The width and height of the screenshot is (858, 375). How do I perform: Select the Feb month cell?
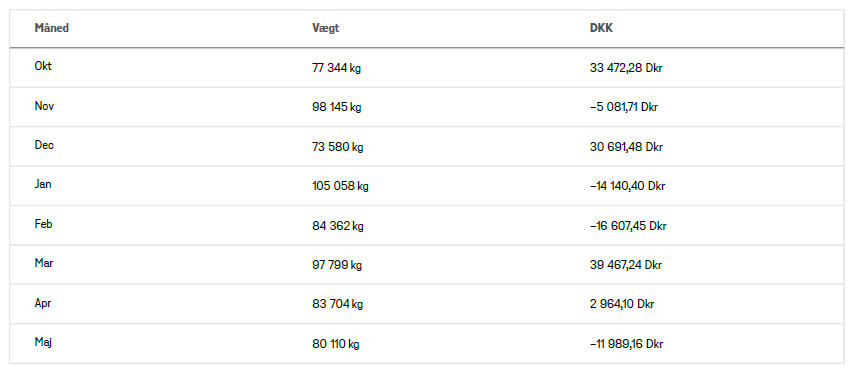(44, 224)
